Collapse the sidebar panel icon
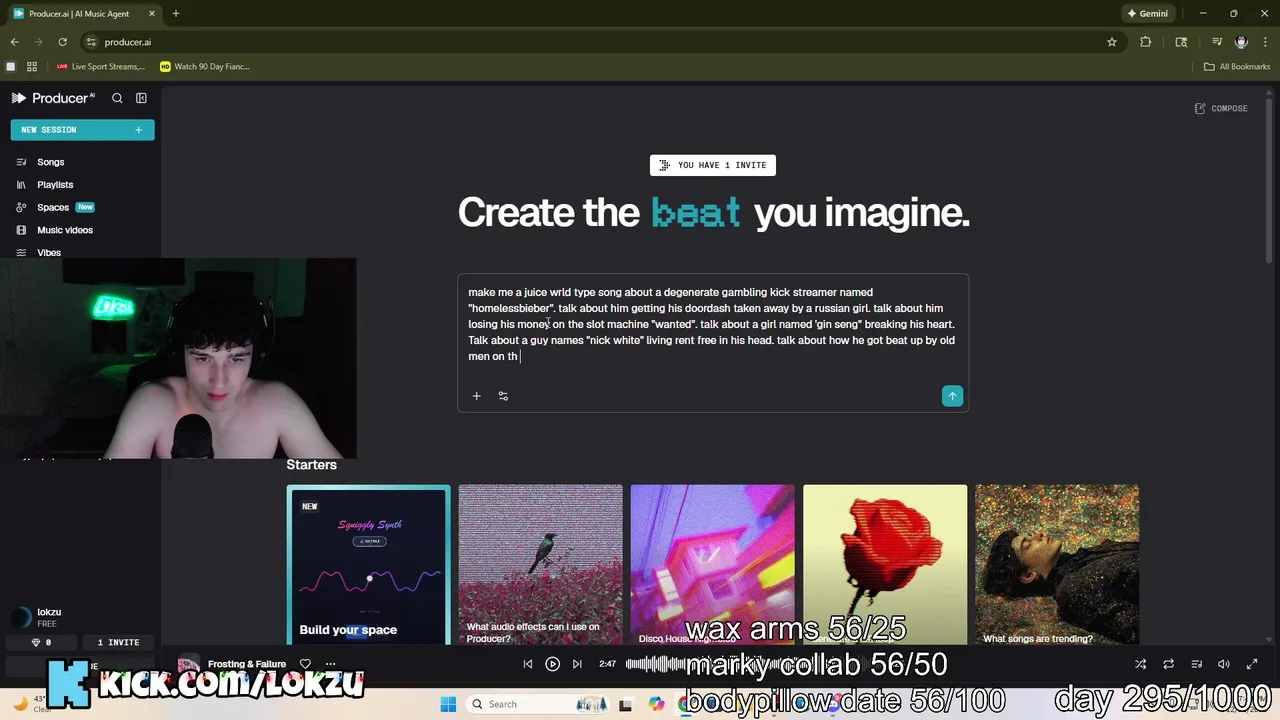The image size is (1280, 720). [141, 98]
